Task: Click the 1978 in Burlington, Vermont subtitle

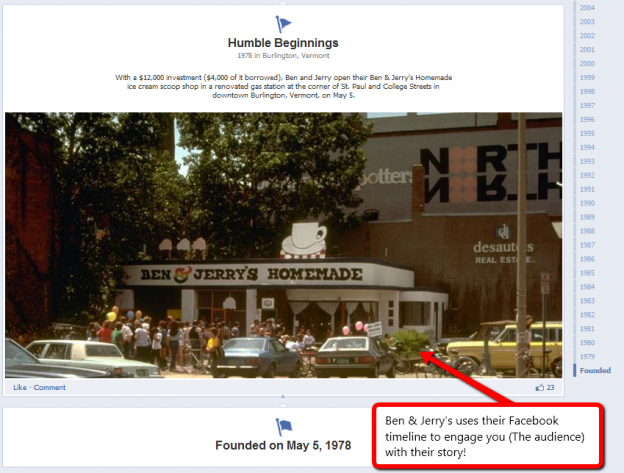Action: point(283,56)
